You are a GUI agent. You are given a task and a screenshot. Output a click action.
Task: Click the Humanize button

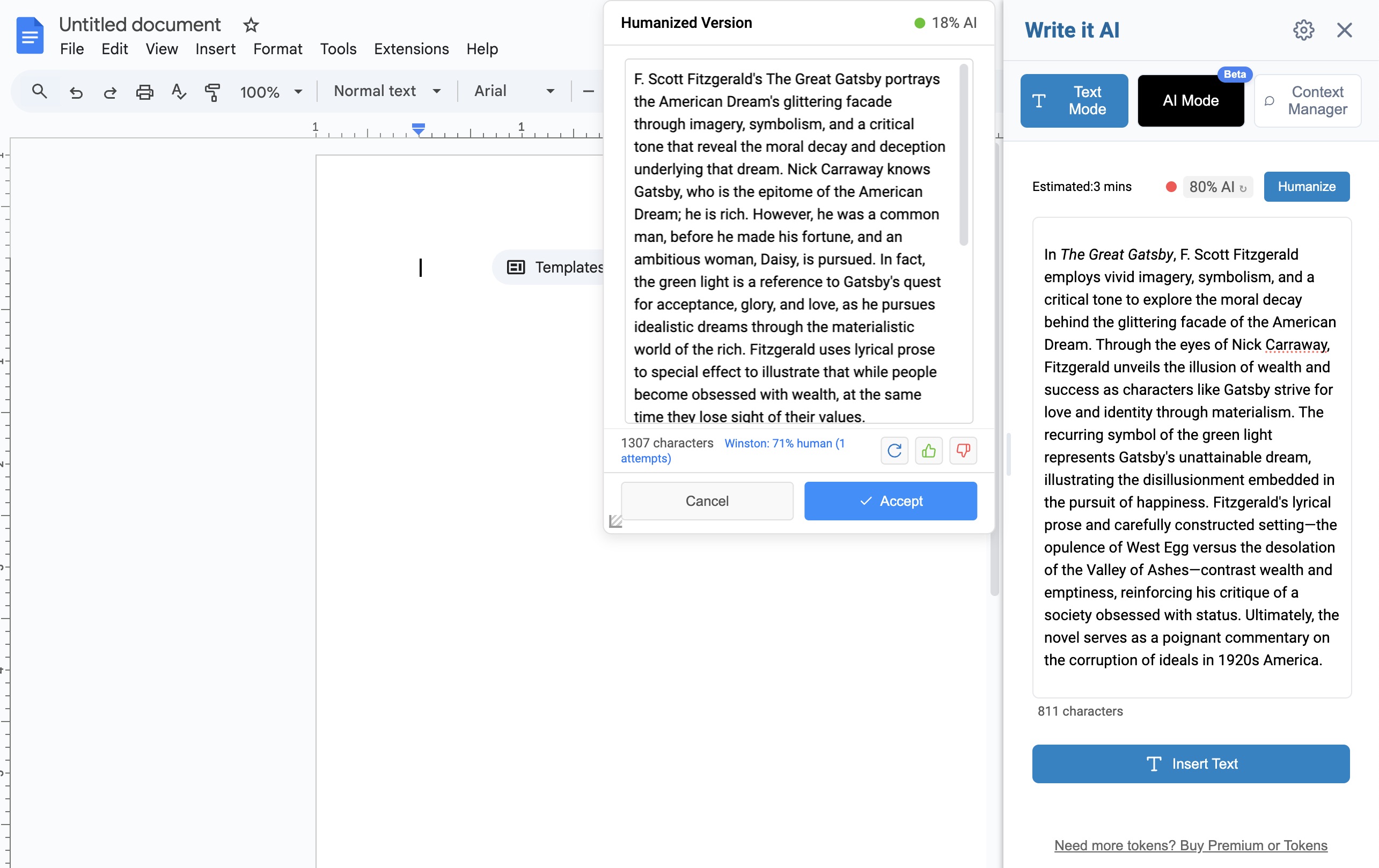pos(1306,187)
